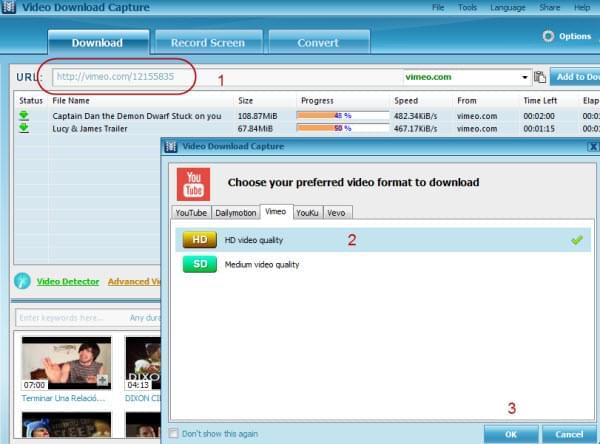Select the HD video quality option
This screenshot has height=444, width=600.
pyautogui.click(x=383, y=240)
